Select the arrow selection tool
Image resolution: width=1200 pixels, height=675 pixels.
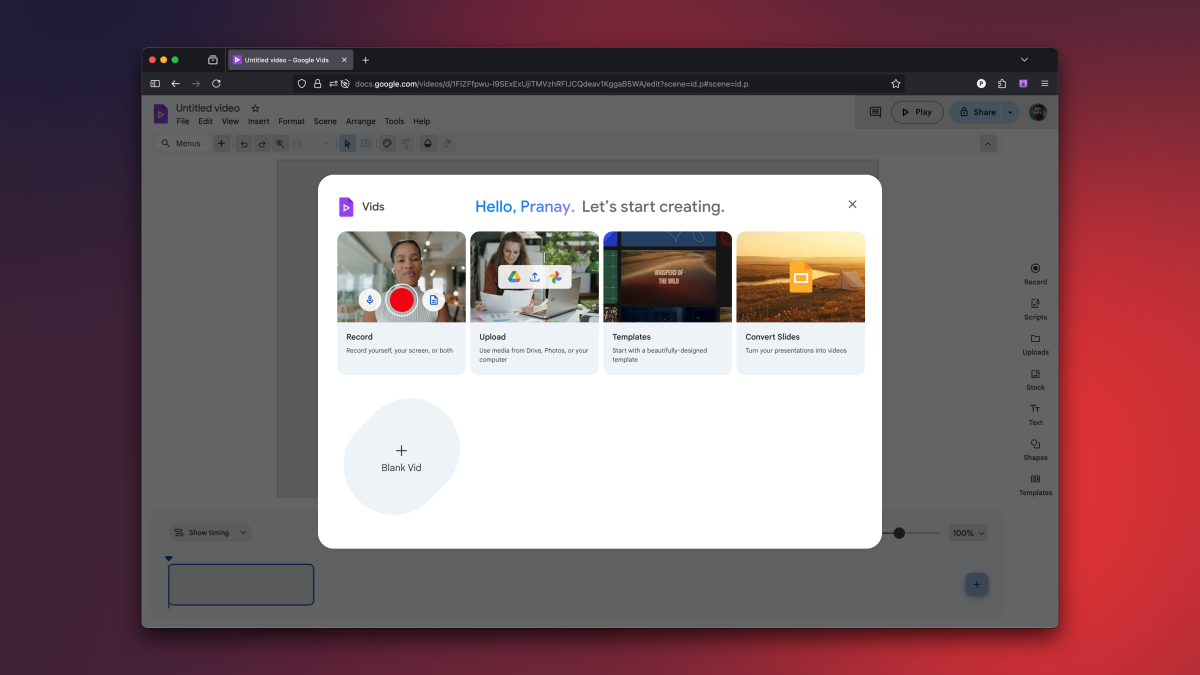click(x=347, y=143)
